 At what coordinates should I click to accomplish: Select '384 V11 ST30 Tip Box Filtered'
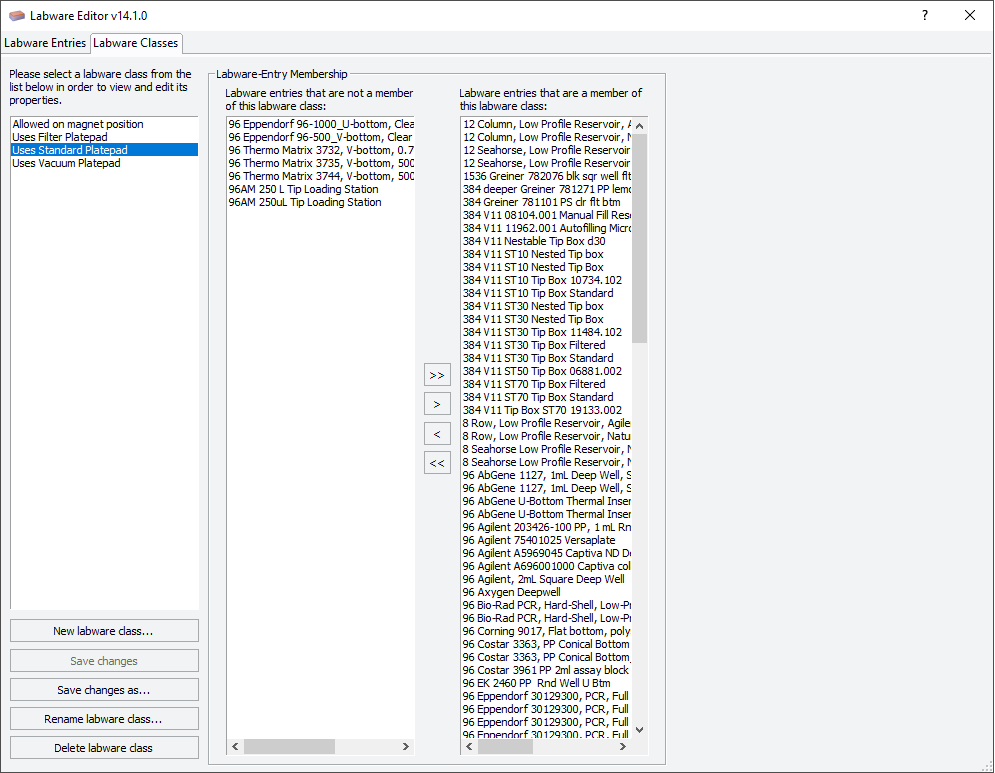point(546,345)
